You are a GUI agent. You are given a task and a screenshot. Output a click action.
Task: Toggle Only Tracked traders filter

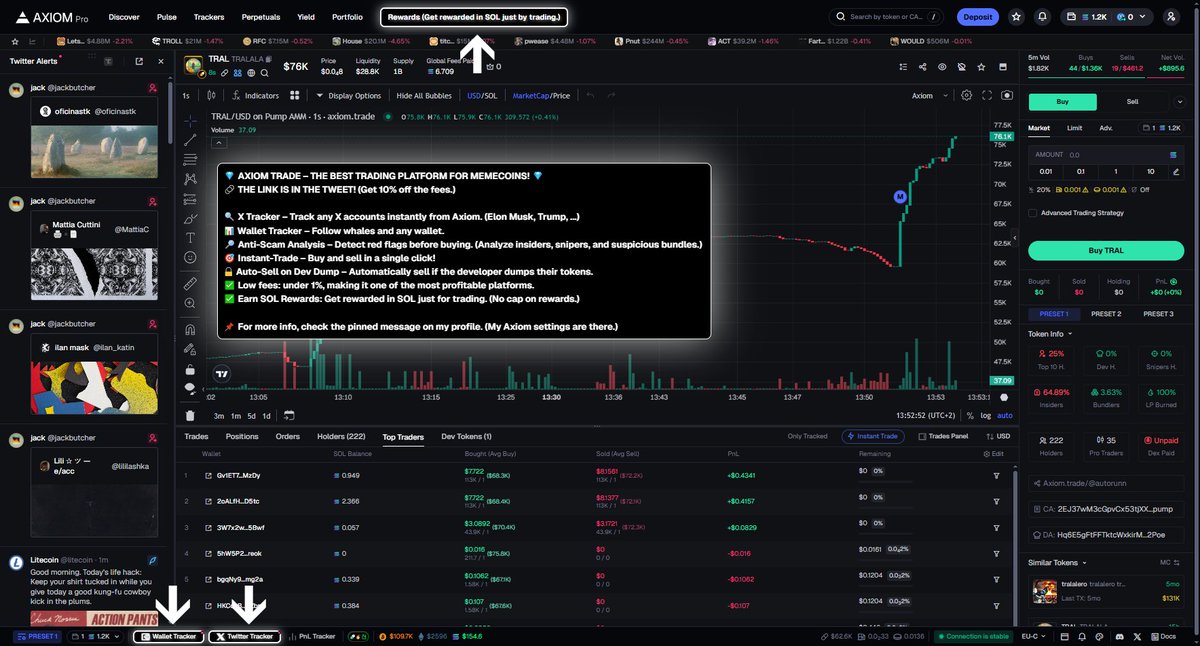(808, 436)
